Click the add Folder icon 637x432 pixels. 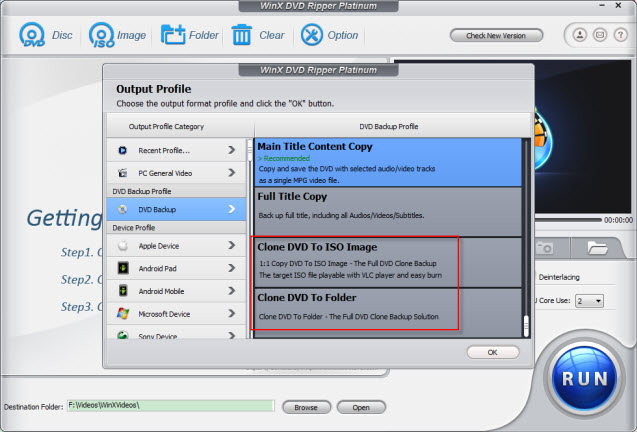point(173,35)
